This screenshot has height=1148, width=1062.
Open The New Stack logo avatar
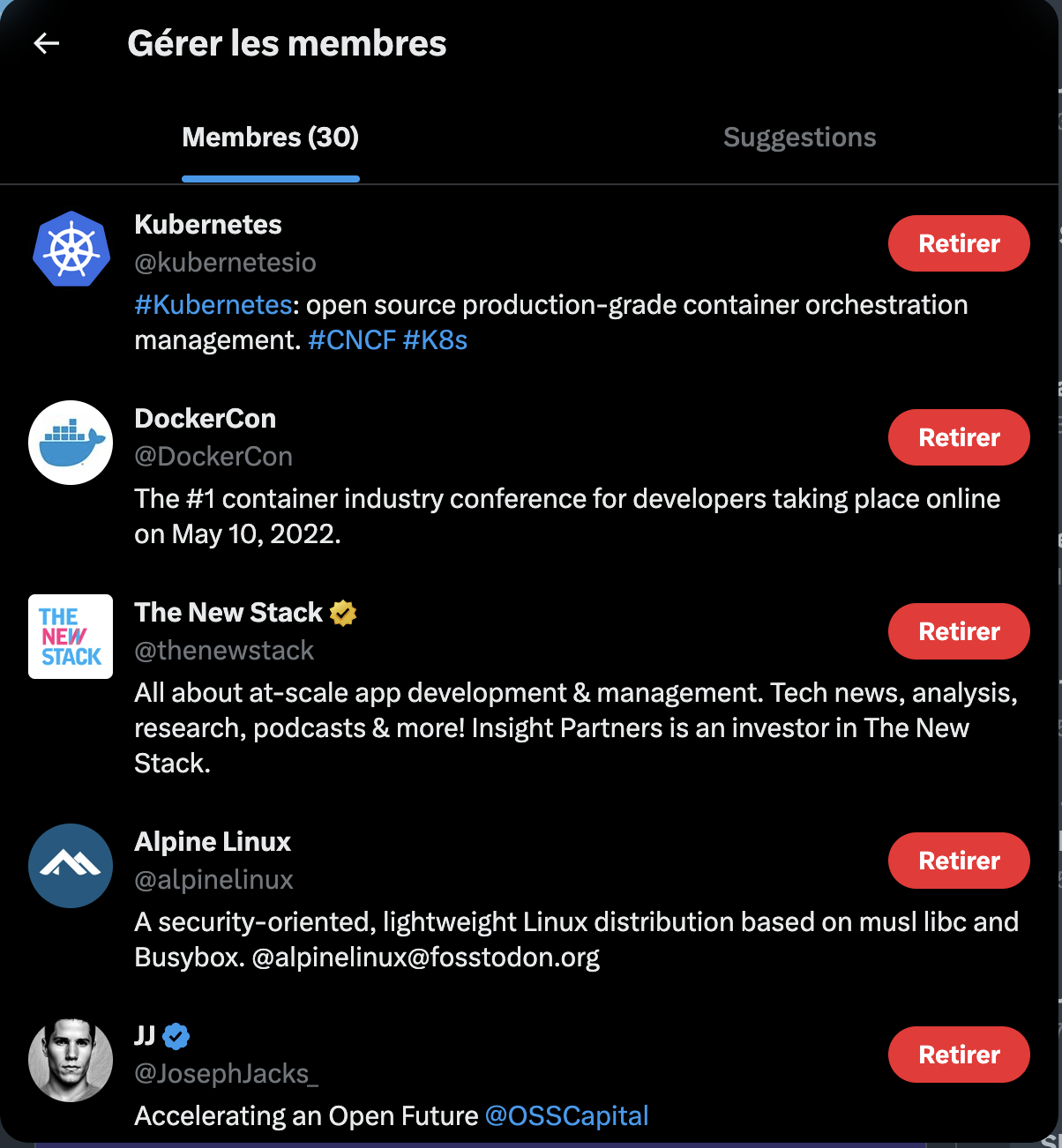(71, 637)
